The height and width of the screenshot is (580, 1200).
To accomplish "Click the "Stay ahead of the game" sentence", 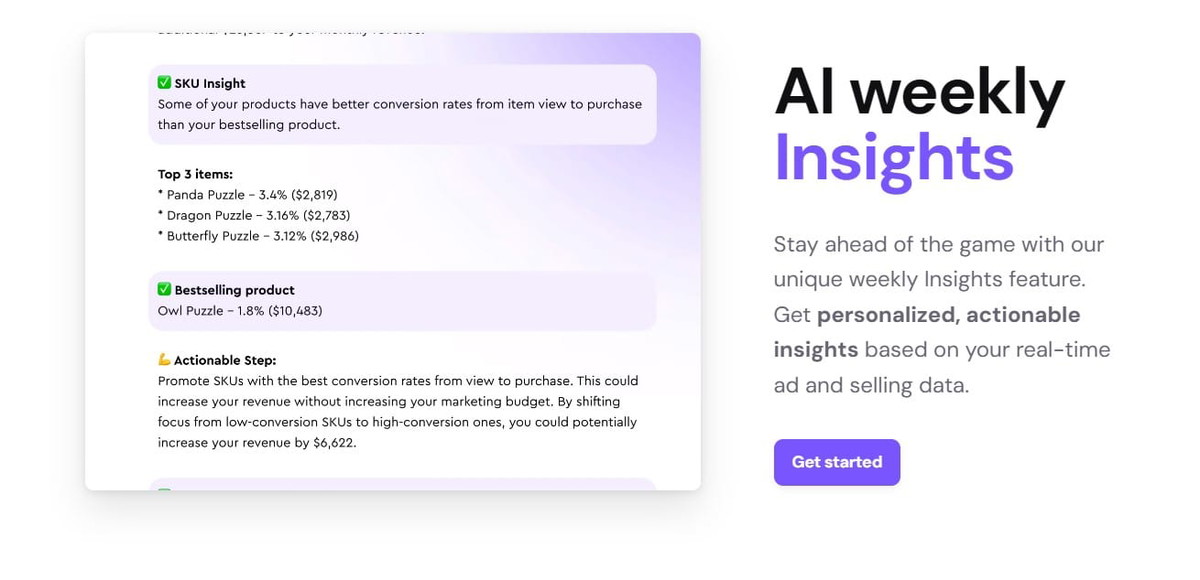I will click(x=938, y=245).
